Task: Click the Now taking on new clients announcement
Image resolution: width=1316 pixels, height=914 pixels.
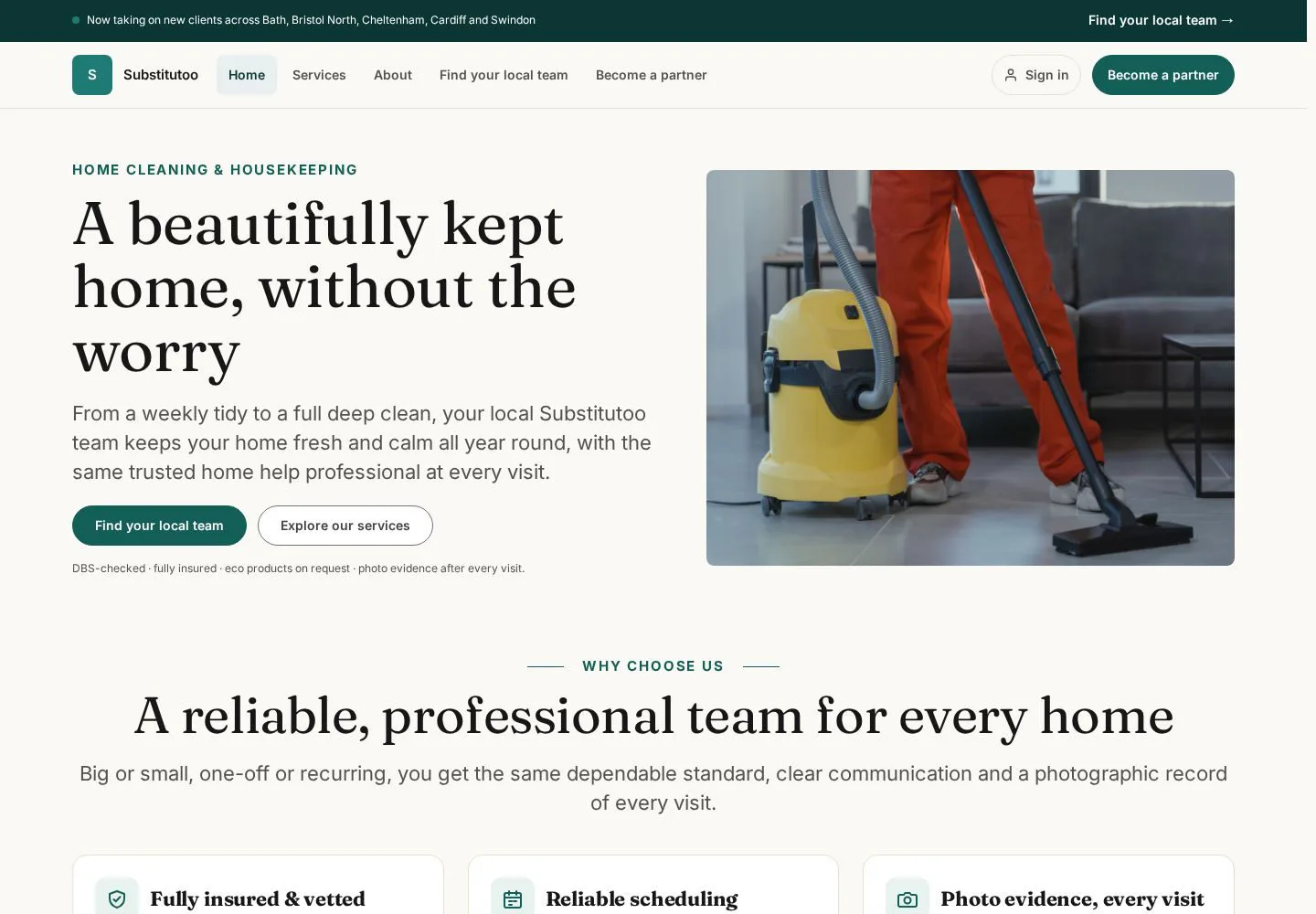Action: 311,20
